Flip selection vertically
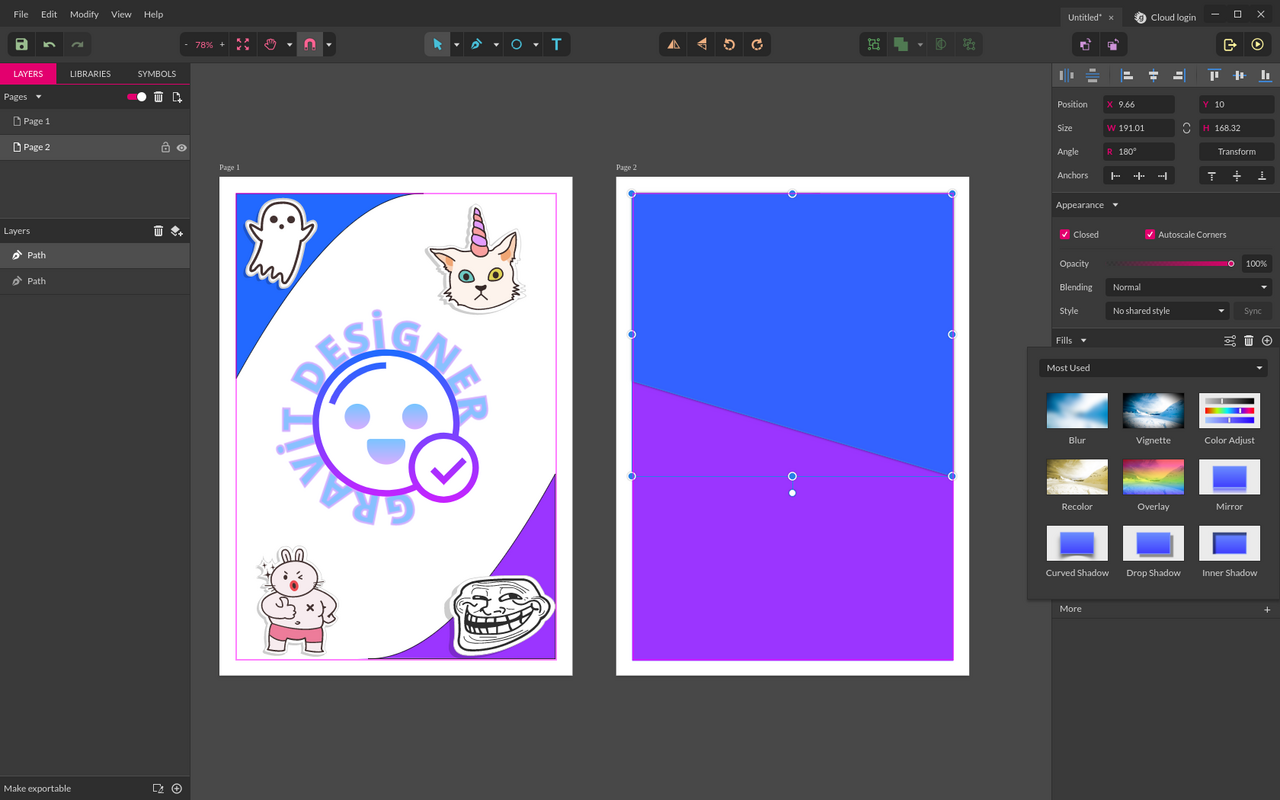Viewport: 1280px width, 800px height. pos(701,45)
